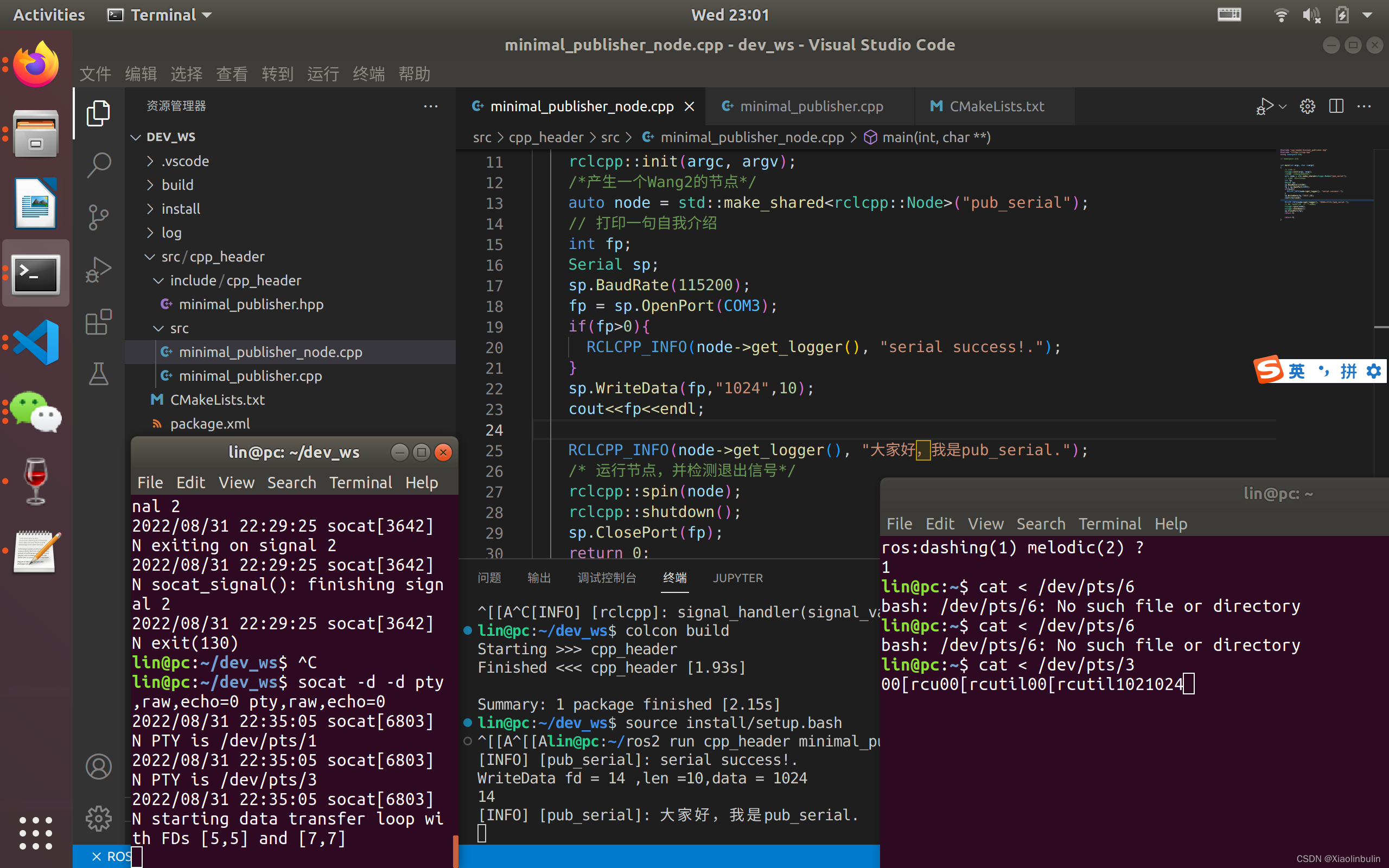1389x868 pixels.
Task: Open the Manage gear in activity bar
Action: [98, 819]
